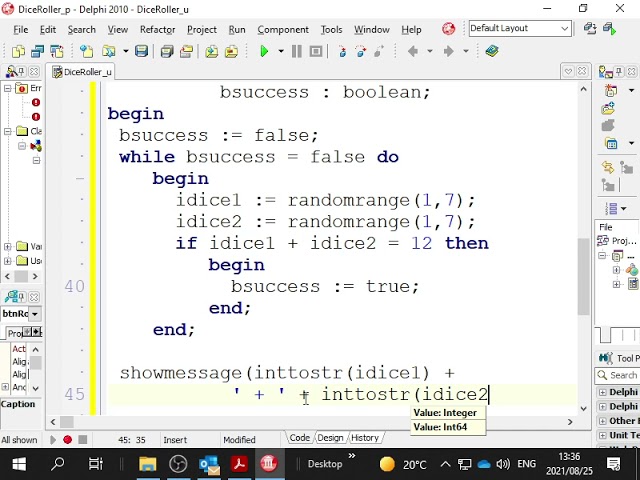The width and height of the screenshot is (640, 480).
Task: Open the Project menu
Action: (x=202, y=29)
